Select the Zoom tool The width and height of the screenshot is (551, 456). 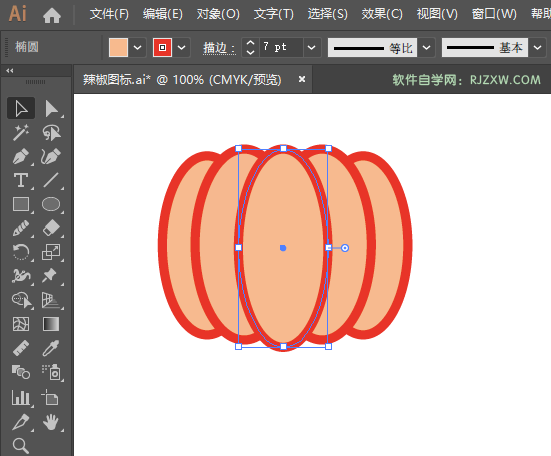point(21,446)
